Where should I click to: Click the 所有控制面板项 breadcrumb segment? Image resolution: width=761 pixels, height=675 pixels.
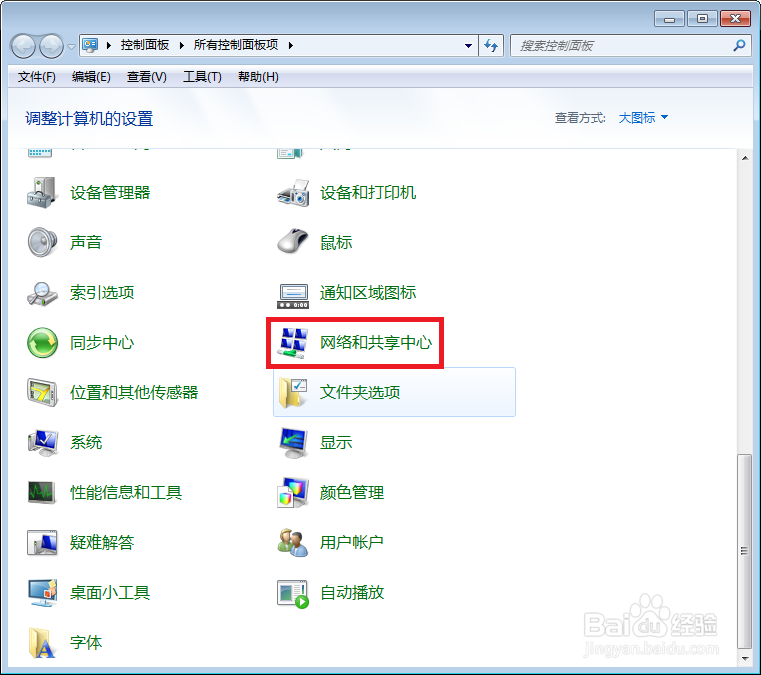(x=236, y=45)
